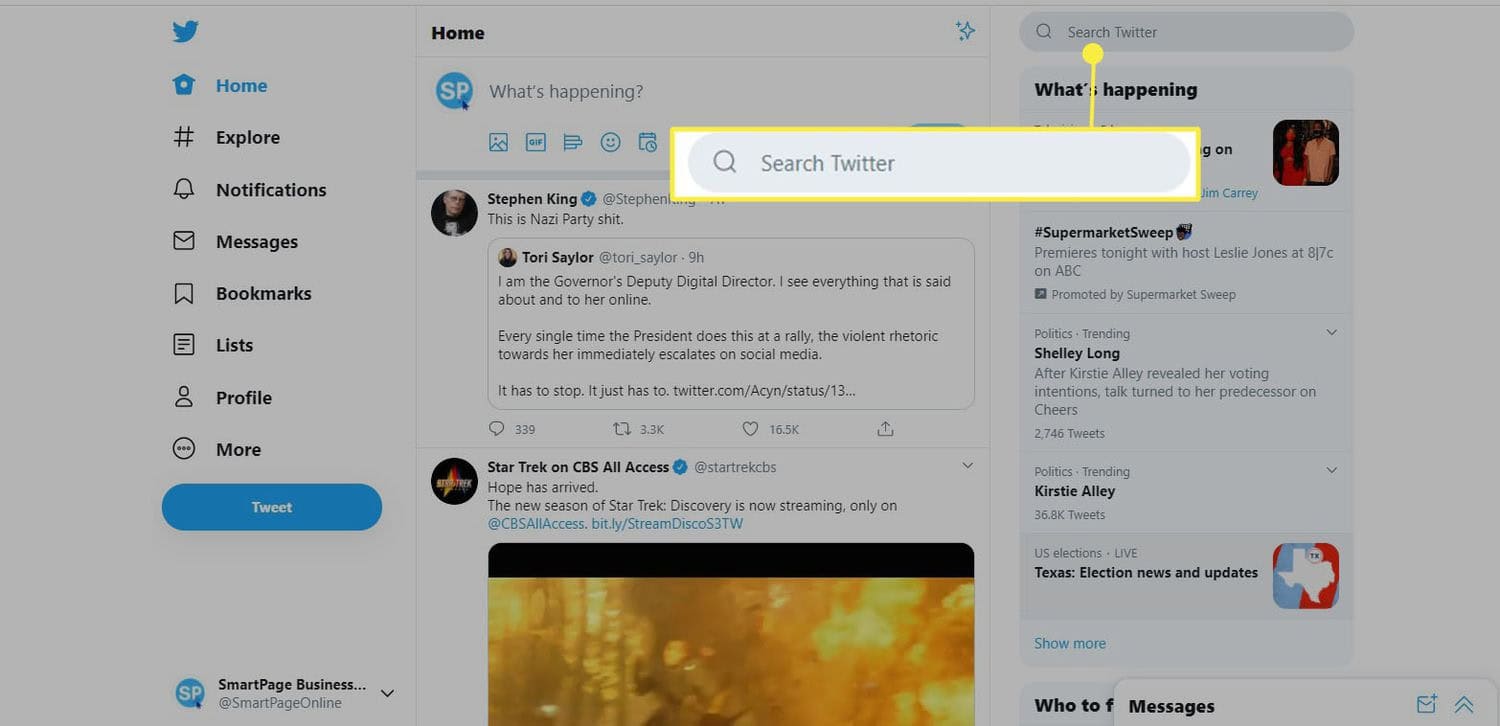Screen dimensions: 1500x726
Task: Click the Messages drawer title
Action: (x=1171, y=706)
